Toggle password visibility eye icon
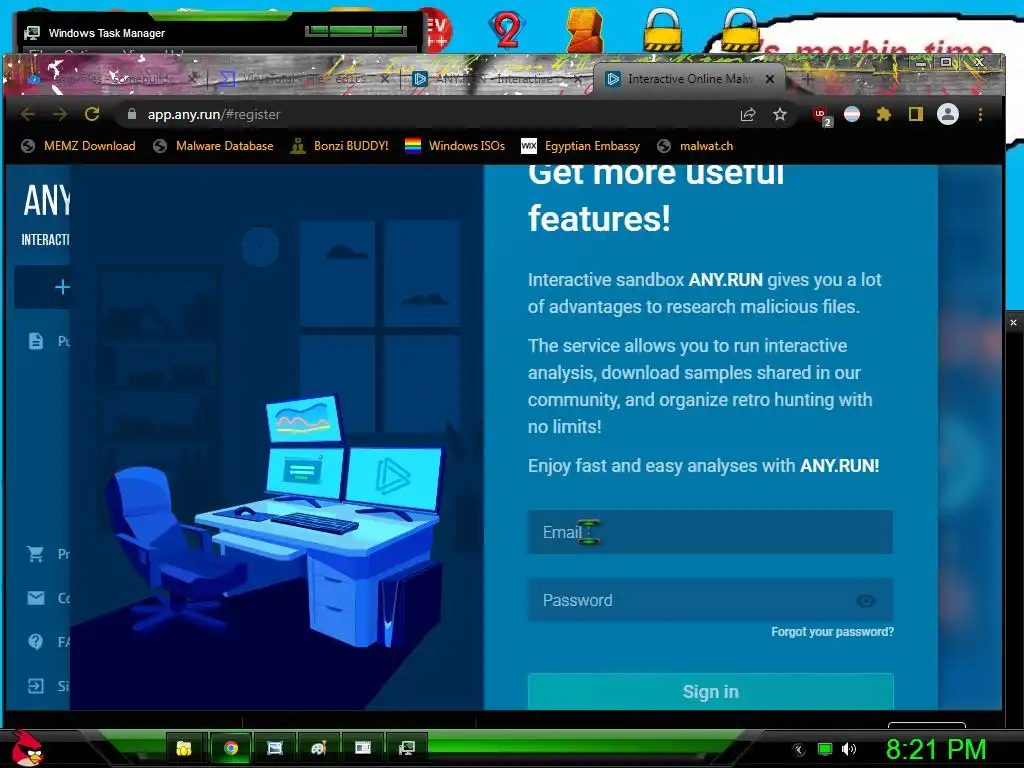 [865, 601]
